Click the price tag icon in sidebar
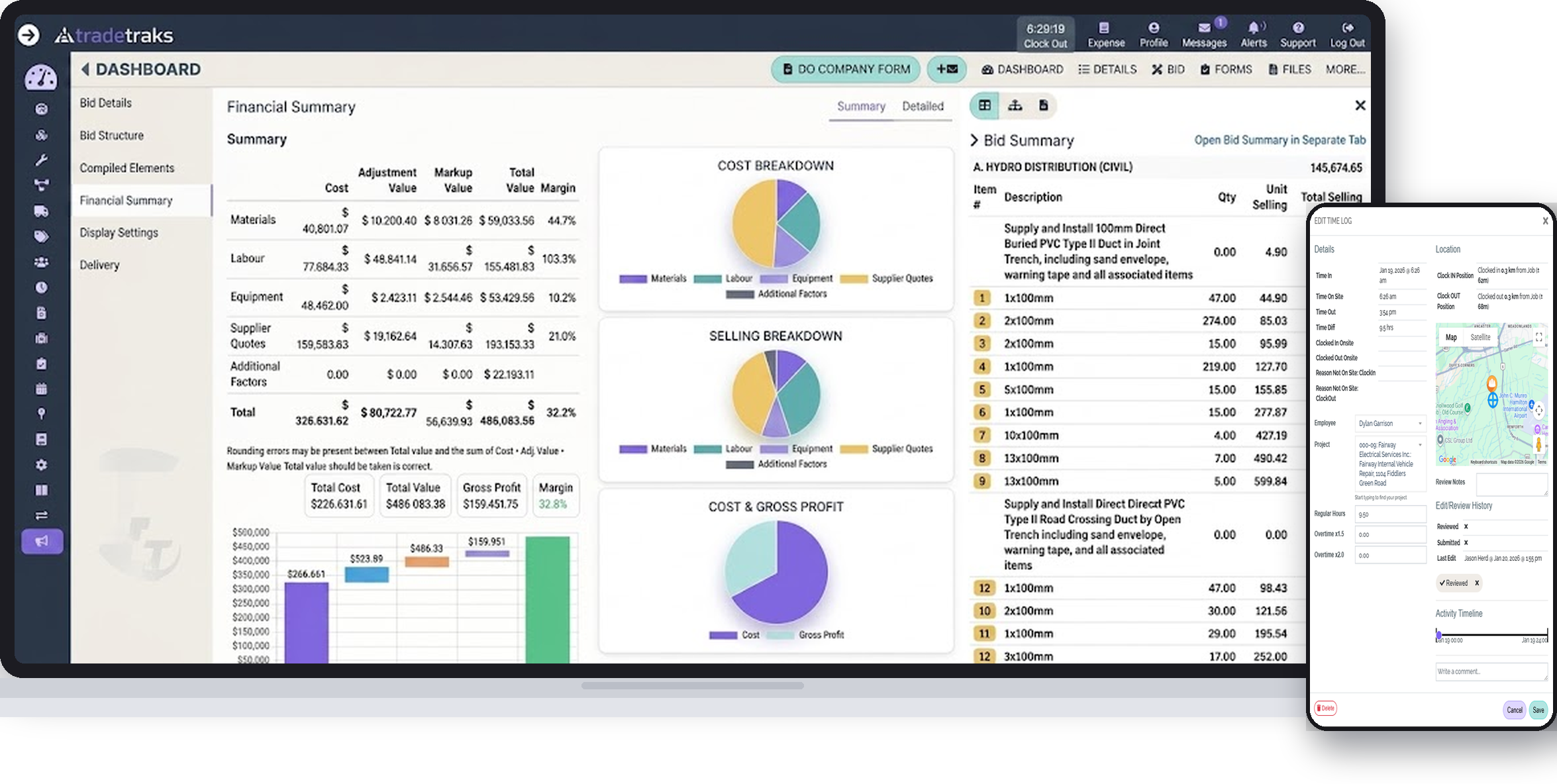This screenshot has width=1557, height=784. click(x=41, y=236)
